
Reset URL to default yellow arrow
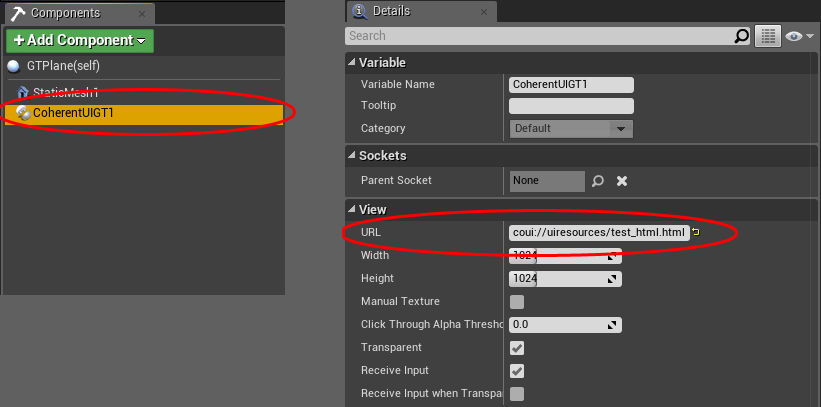point(696,233)
